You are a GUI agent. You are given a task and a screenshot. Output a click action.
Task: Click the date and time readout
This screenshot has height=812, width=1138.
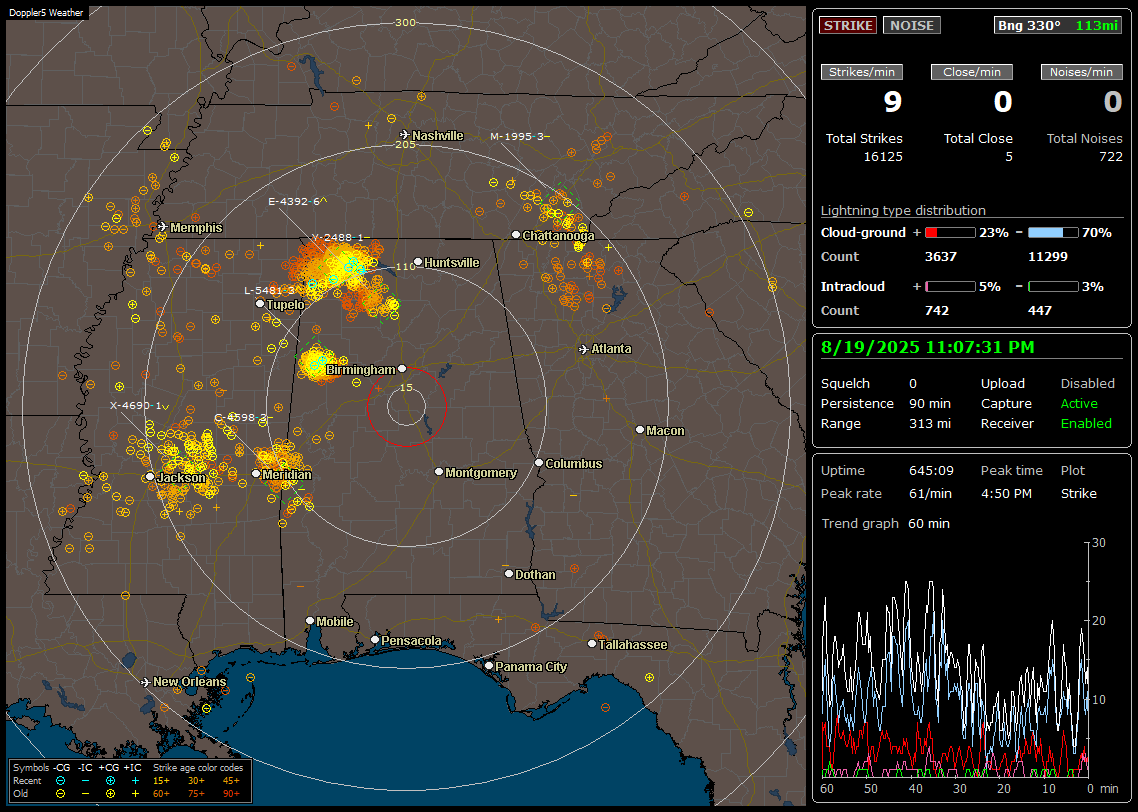928,348
